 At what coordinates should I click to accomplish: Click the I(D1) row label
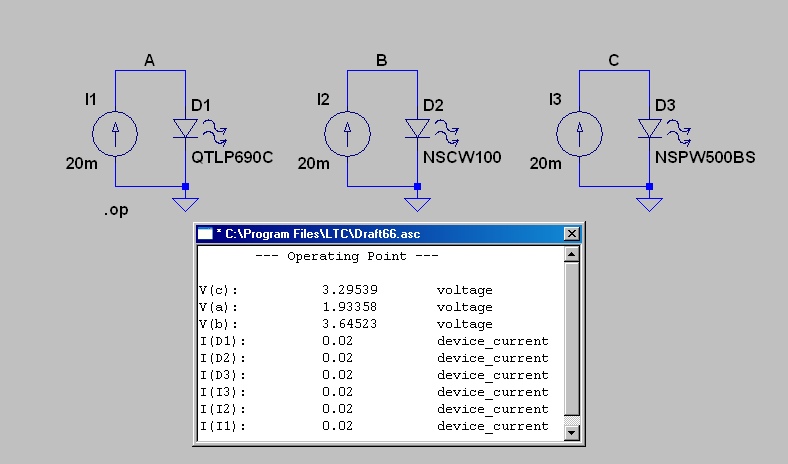223,341
